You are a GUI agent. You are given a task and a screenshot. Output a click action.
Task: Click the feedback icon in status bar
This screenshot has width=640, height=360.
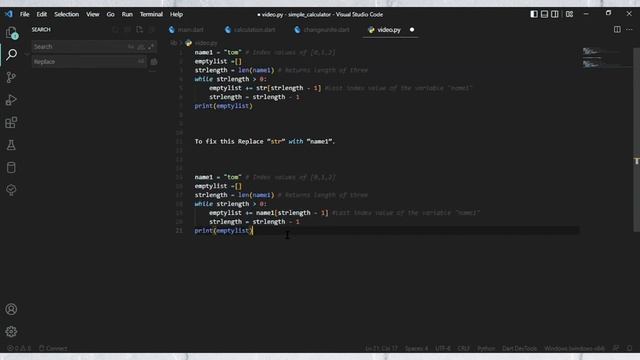616,348
